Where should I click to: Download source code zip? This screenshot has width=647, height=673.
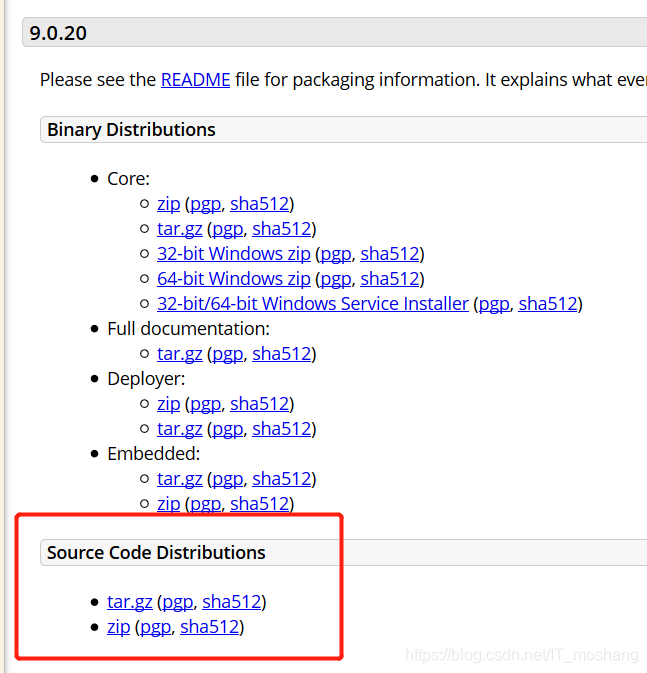click(118, 627)
